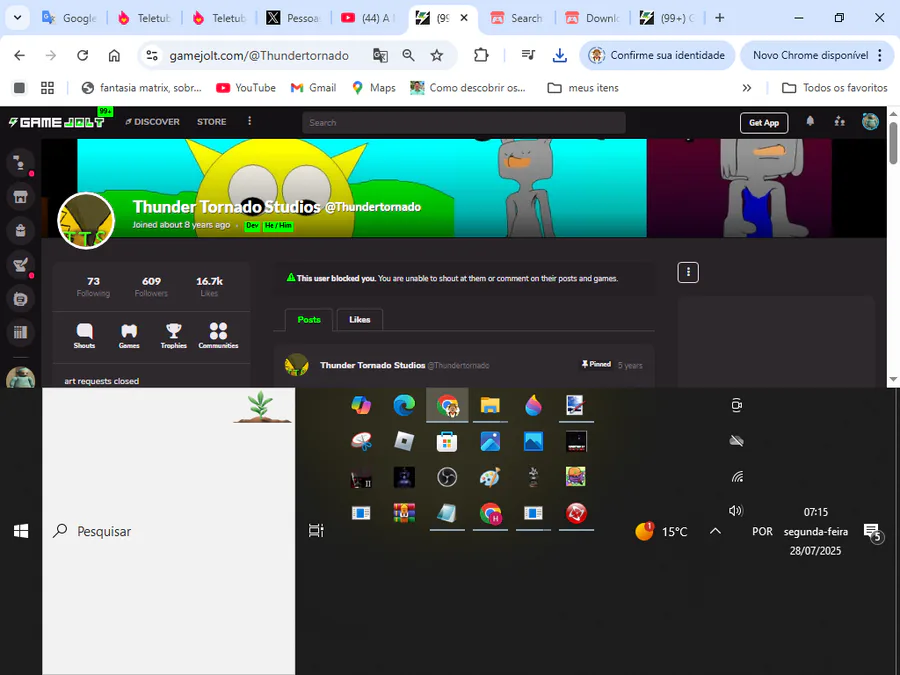
Task: Go back to the previous page
Action: 20,55
